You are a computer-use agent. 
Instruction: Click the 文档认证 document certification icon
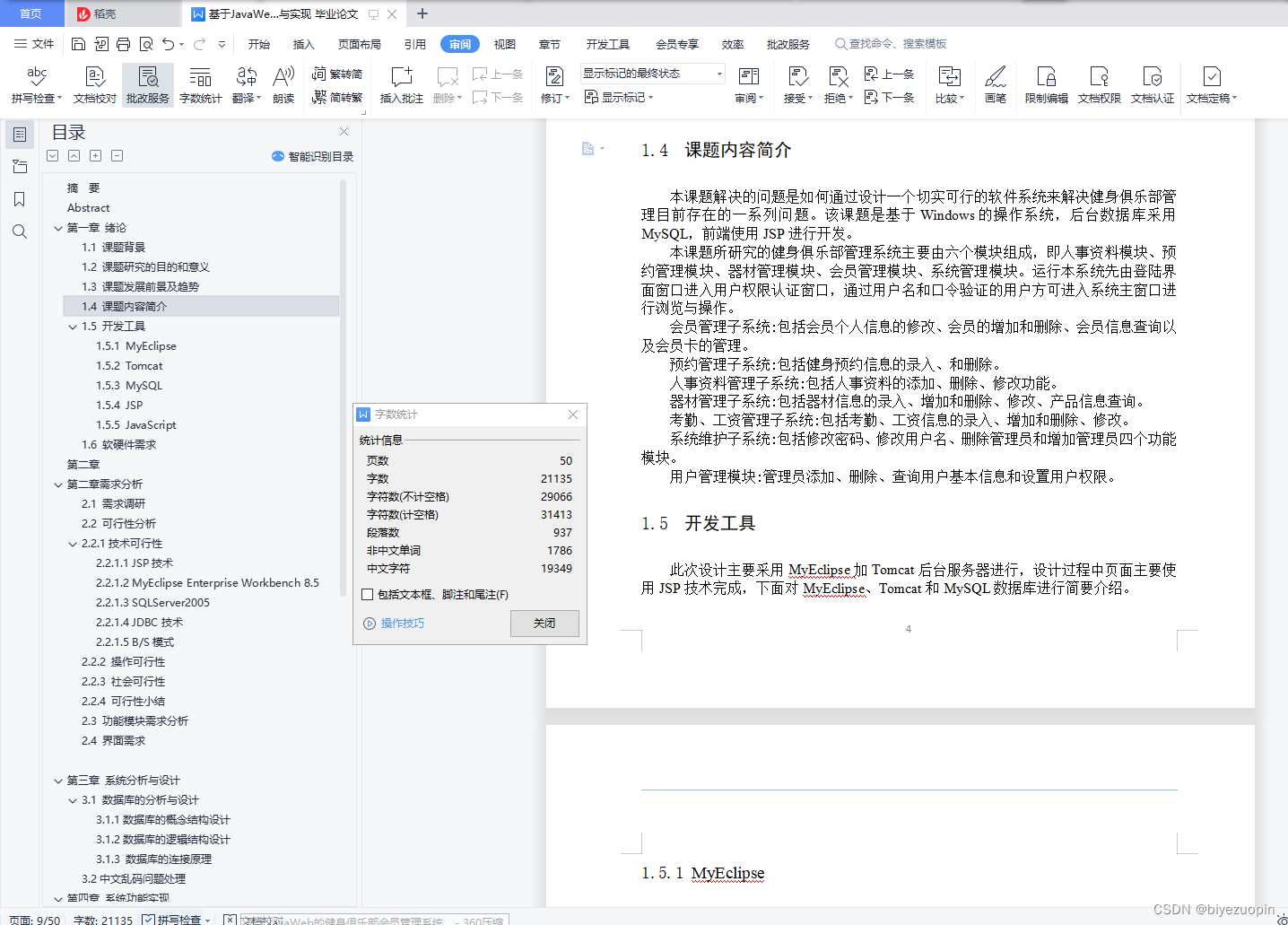[x=1153, y=85]
